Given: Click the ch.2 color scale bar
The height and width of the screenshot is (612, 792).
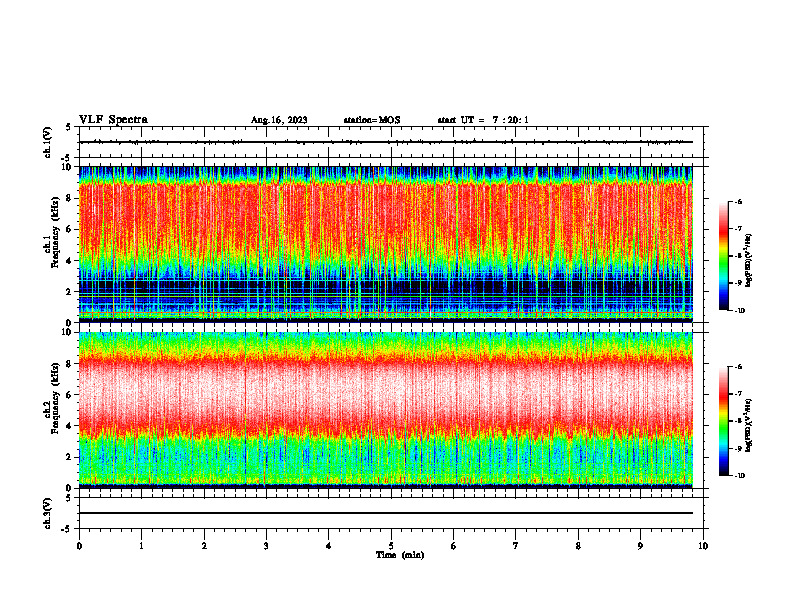Looking at the screenshot, I should coord(724,421).
